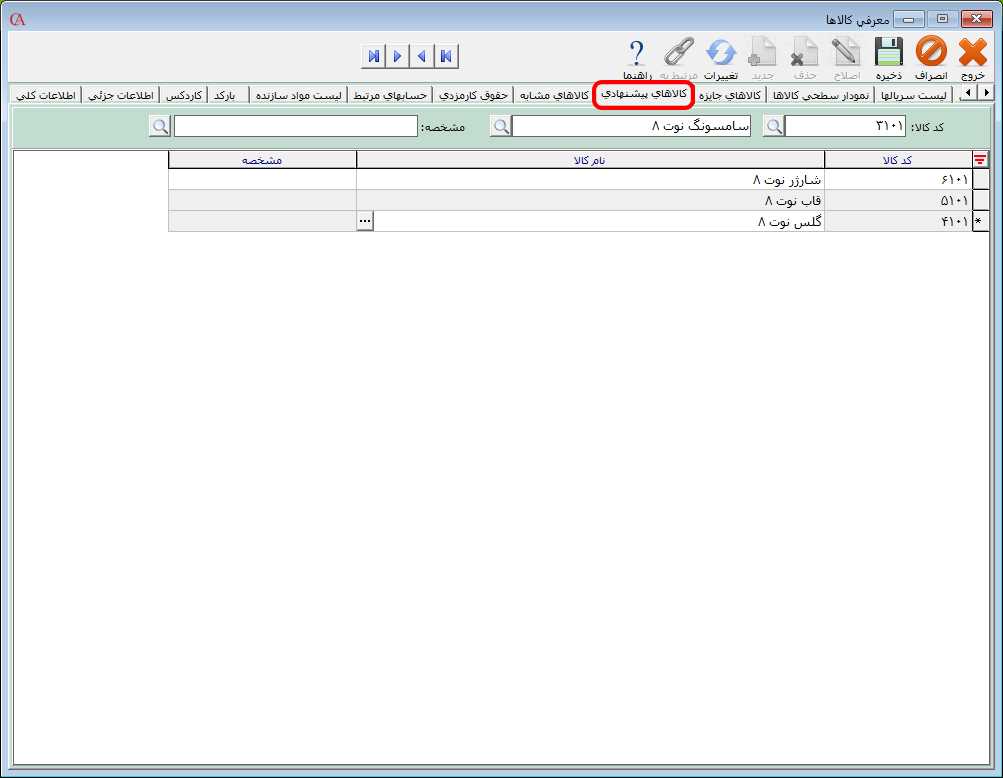Open the Help (راهنما) question mark icon

tap(636, 53)
